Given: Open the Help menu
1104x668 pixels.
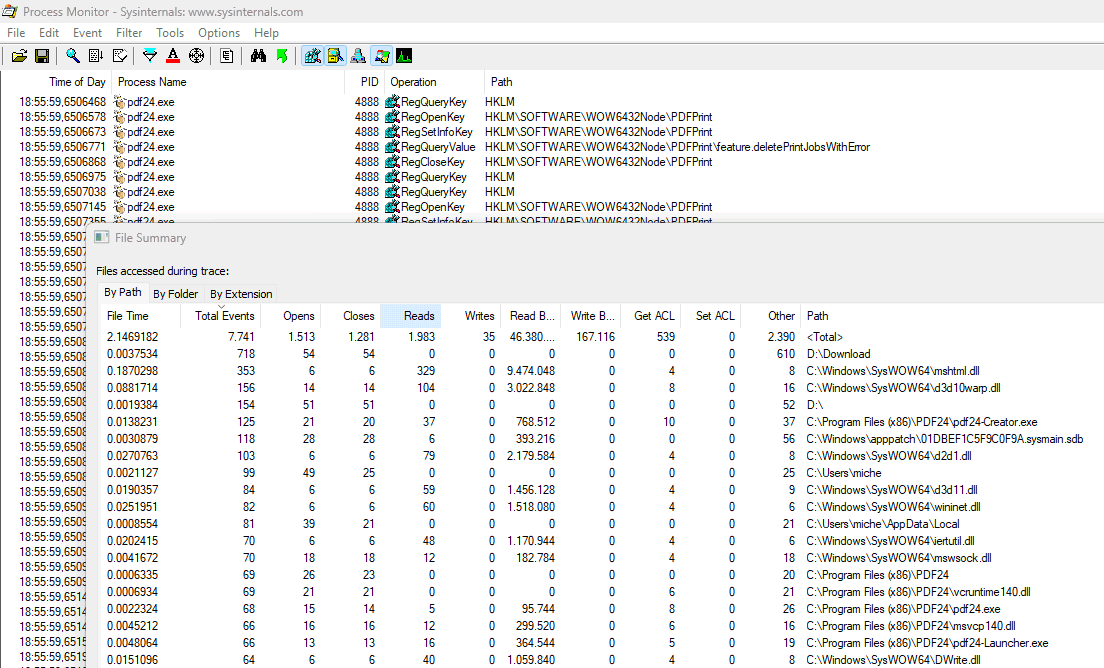Looking at the screenshot, I should (x=266, y=33).
